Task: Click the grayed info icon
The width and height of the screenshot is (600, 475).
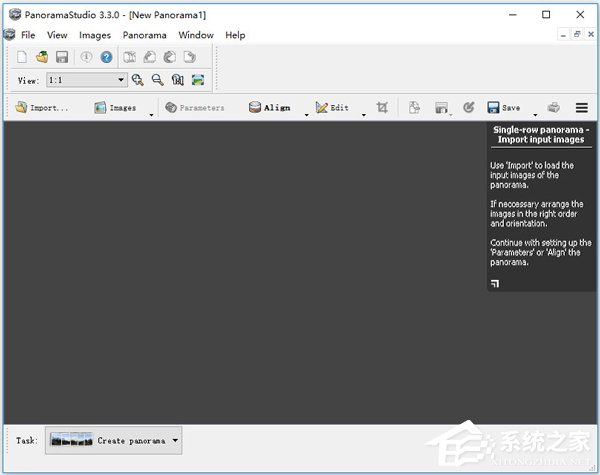Action: point(86,57)
